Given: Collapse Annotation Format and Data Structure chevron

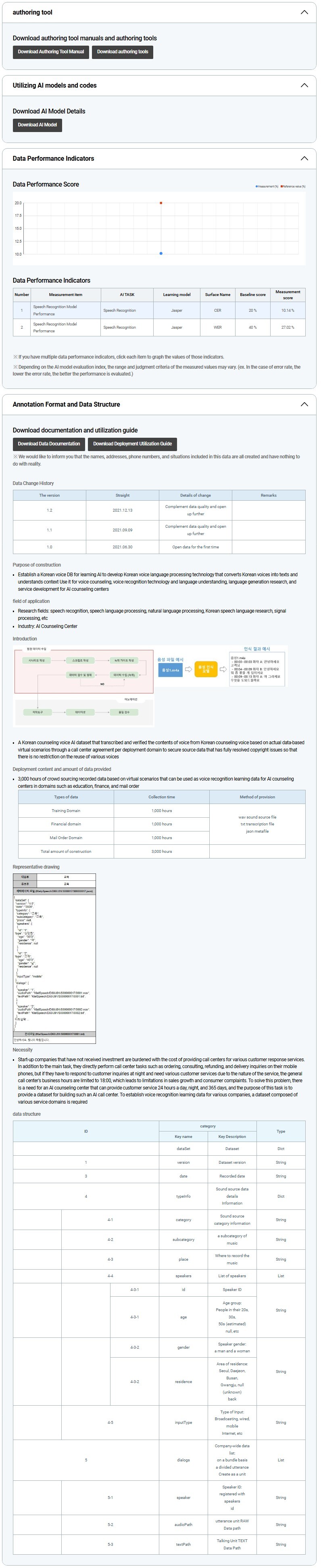Looking at the screenshot, I should [x=304, y=404].
